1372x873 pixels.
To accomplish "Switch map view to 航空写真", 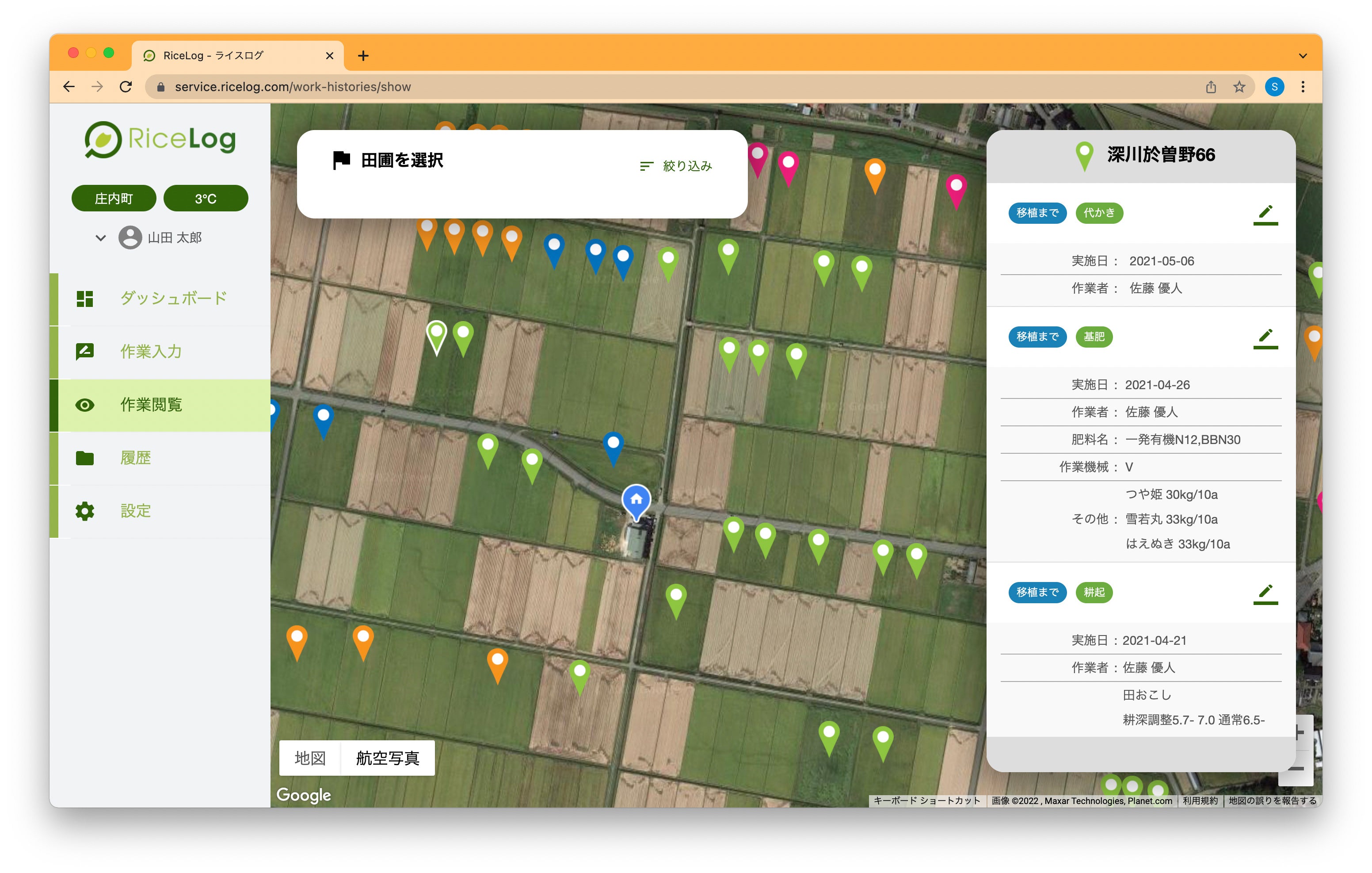I will point(388,758).
